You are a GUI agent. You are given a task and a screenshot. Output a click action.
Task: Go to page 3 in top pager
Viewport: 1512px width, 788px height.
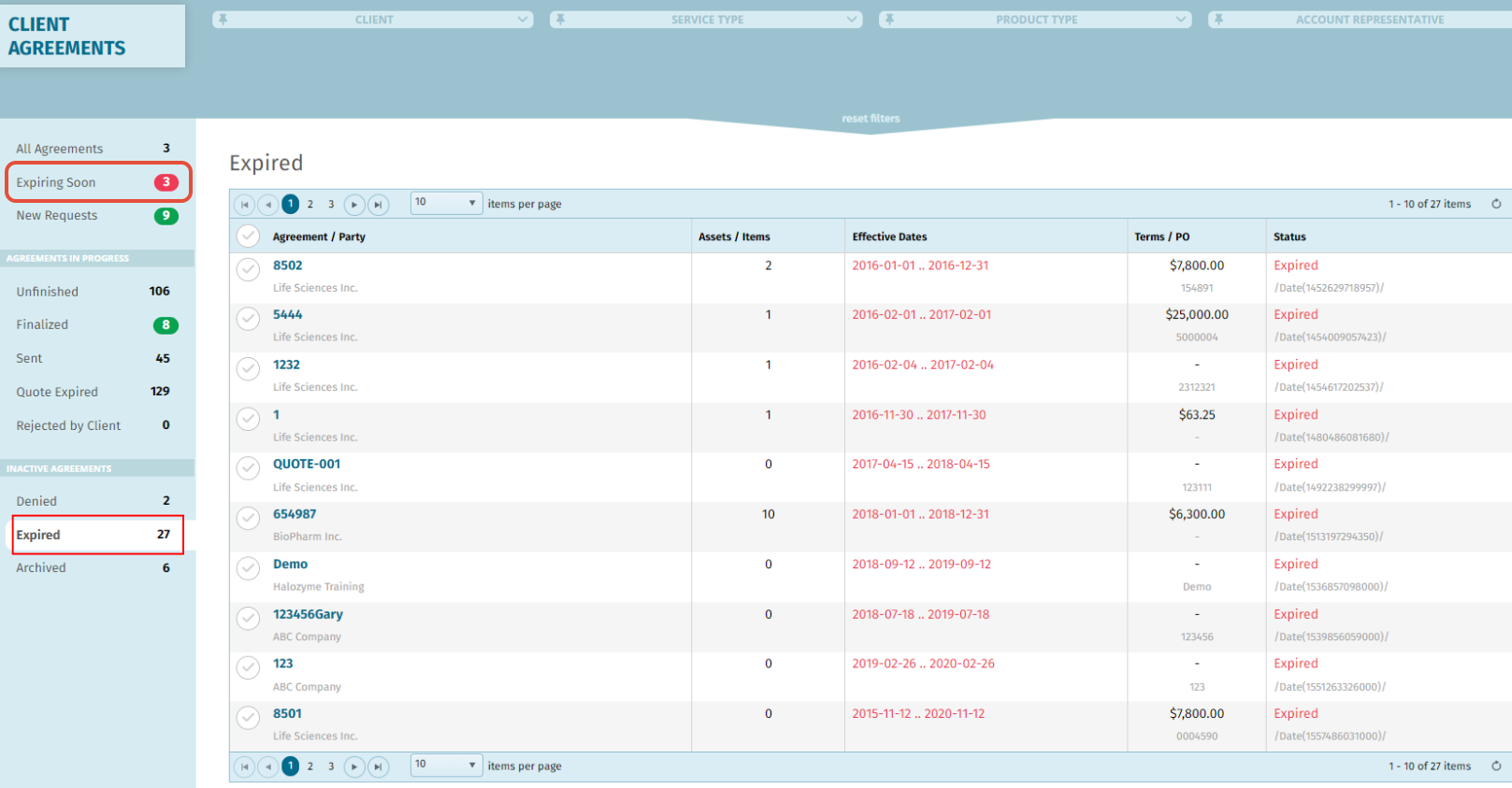tap(331, 204)
